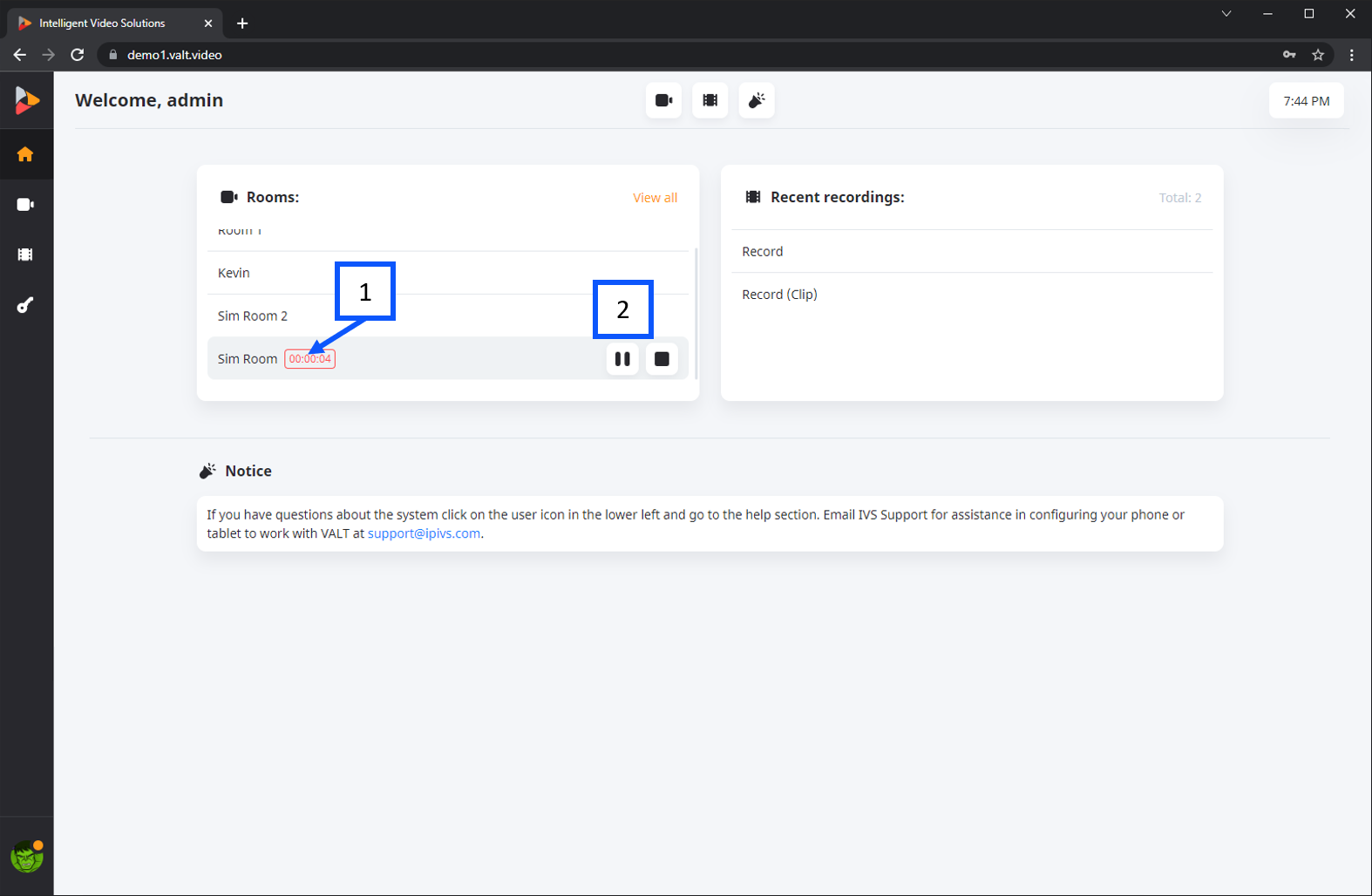Screen dimensions: 1372x896
Task: Click the Welcome, admin heading
Action: point(149,100)
